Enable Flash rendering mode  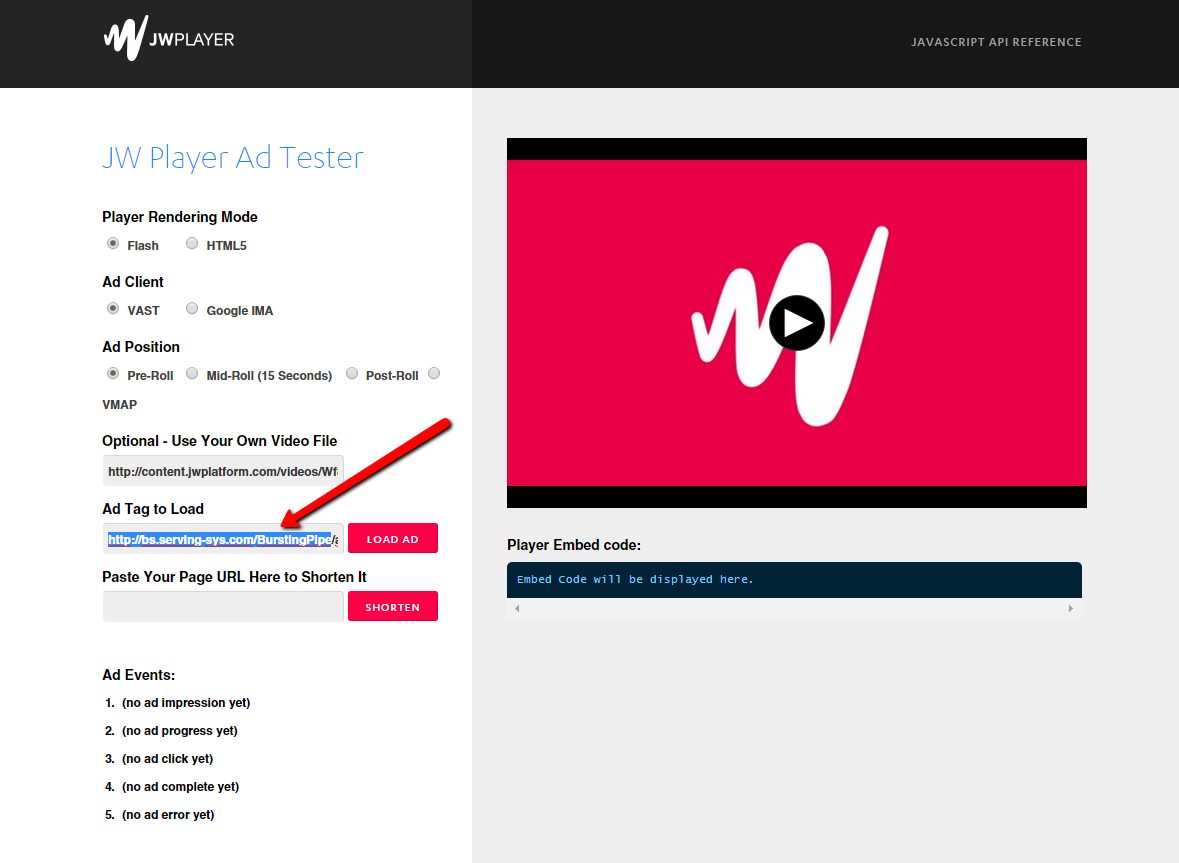112,243
